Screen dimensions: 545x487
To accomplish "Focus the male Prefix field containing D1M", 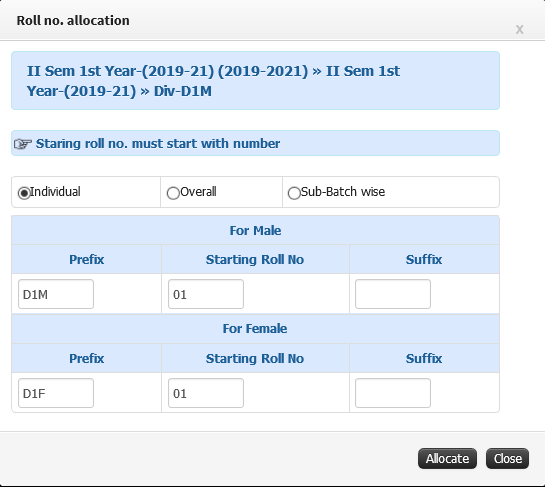I will coord(56,294).
